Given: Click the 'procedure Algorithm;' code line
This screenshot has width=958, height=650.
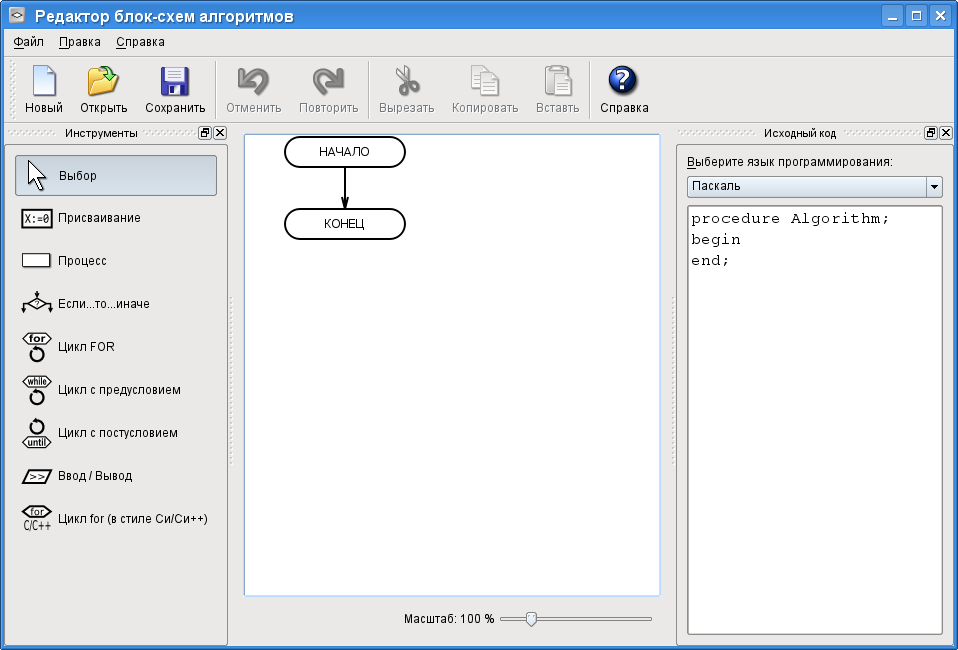Looking at the screenshot, I should click(x=790, y=218).
